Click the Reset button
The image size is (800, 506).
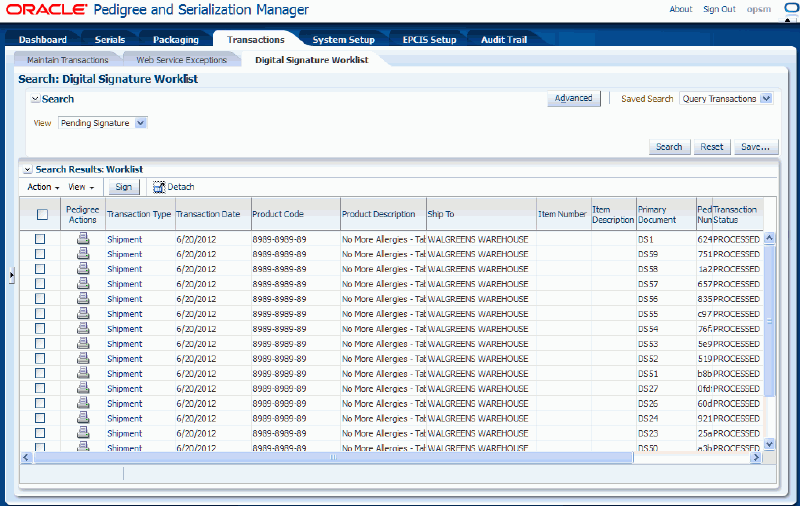point(712,147)
